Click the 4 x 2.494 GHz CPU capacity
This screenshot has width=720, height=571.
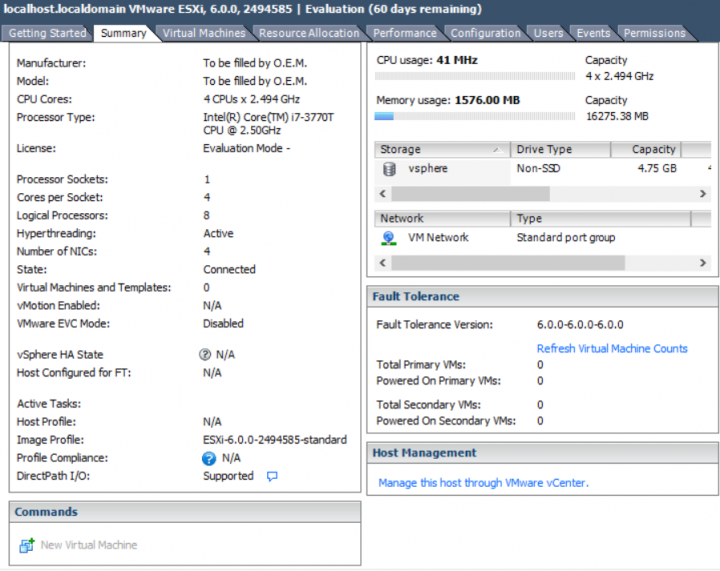[x=619, y=76]
